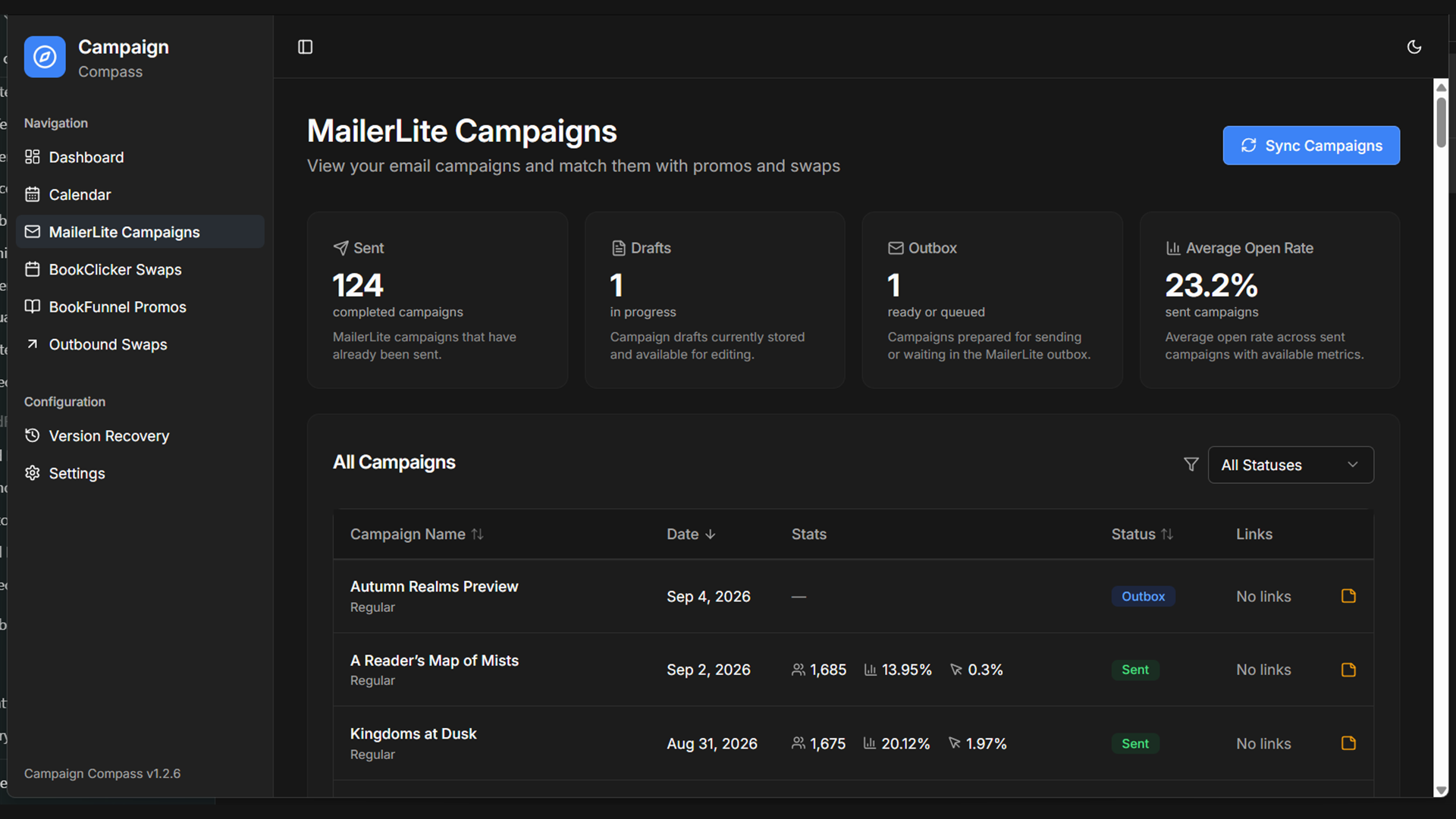Viewport: 1456px width, 819px height.
Task: Switch theme with the moon icon
Action: click(1414, 47)
